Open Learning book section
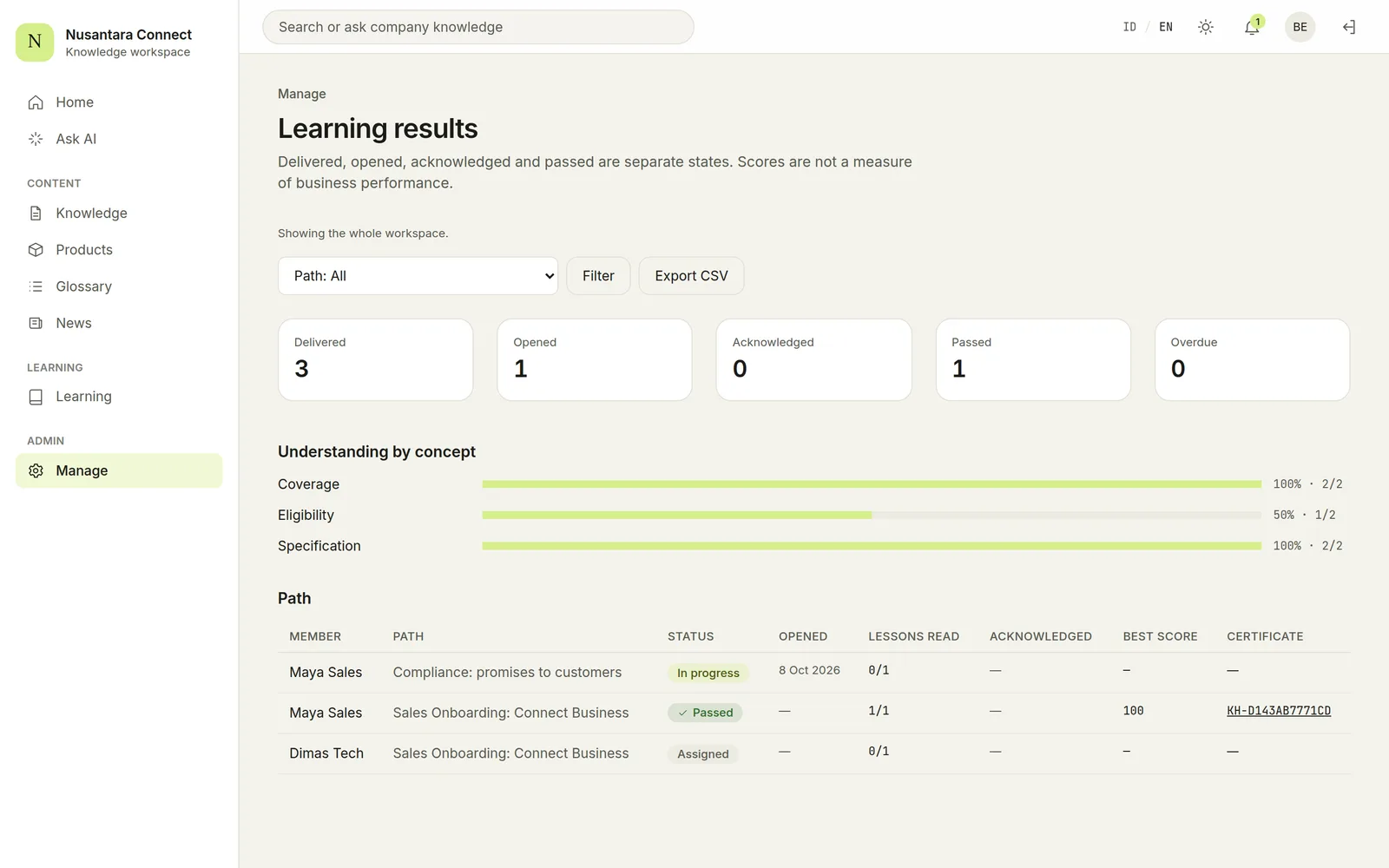This screenshot has height=868, width=1389. pyautogui.click(x=119, y=397)
